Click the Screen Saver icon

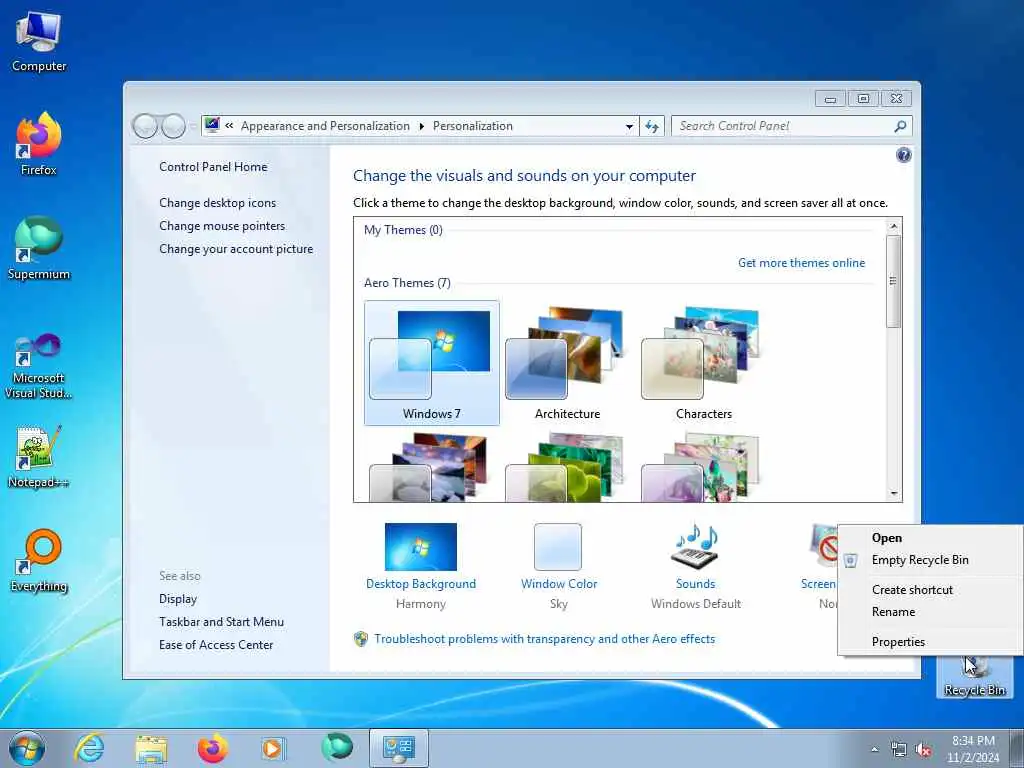click(823, 545)
